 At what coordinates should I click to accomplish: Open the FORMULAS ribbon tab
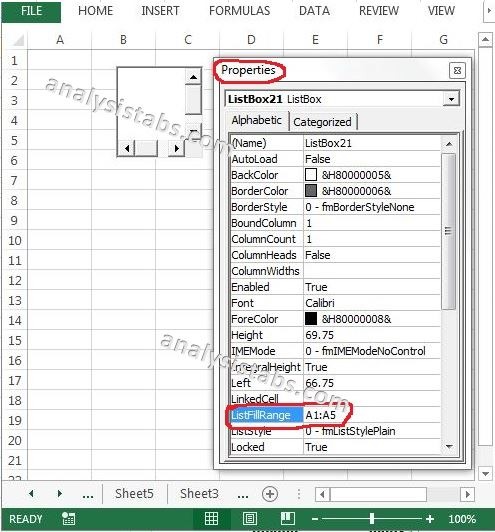(x=240, y=11)
